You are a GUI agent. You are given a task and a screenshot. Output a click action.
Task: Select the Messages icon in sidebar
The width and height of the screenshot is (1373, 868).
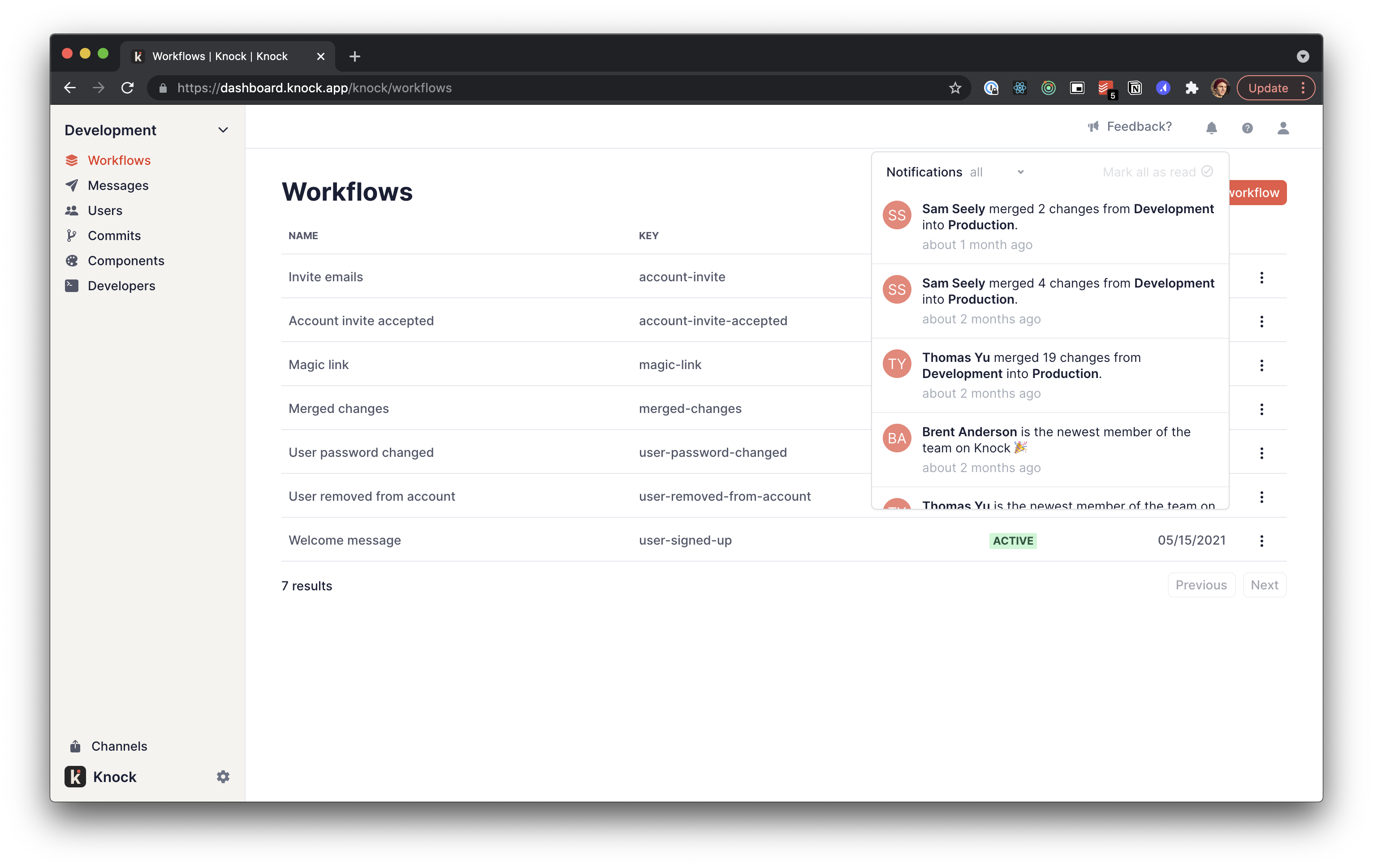[72, 185]
